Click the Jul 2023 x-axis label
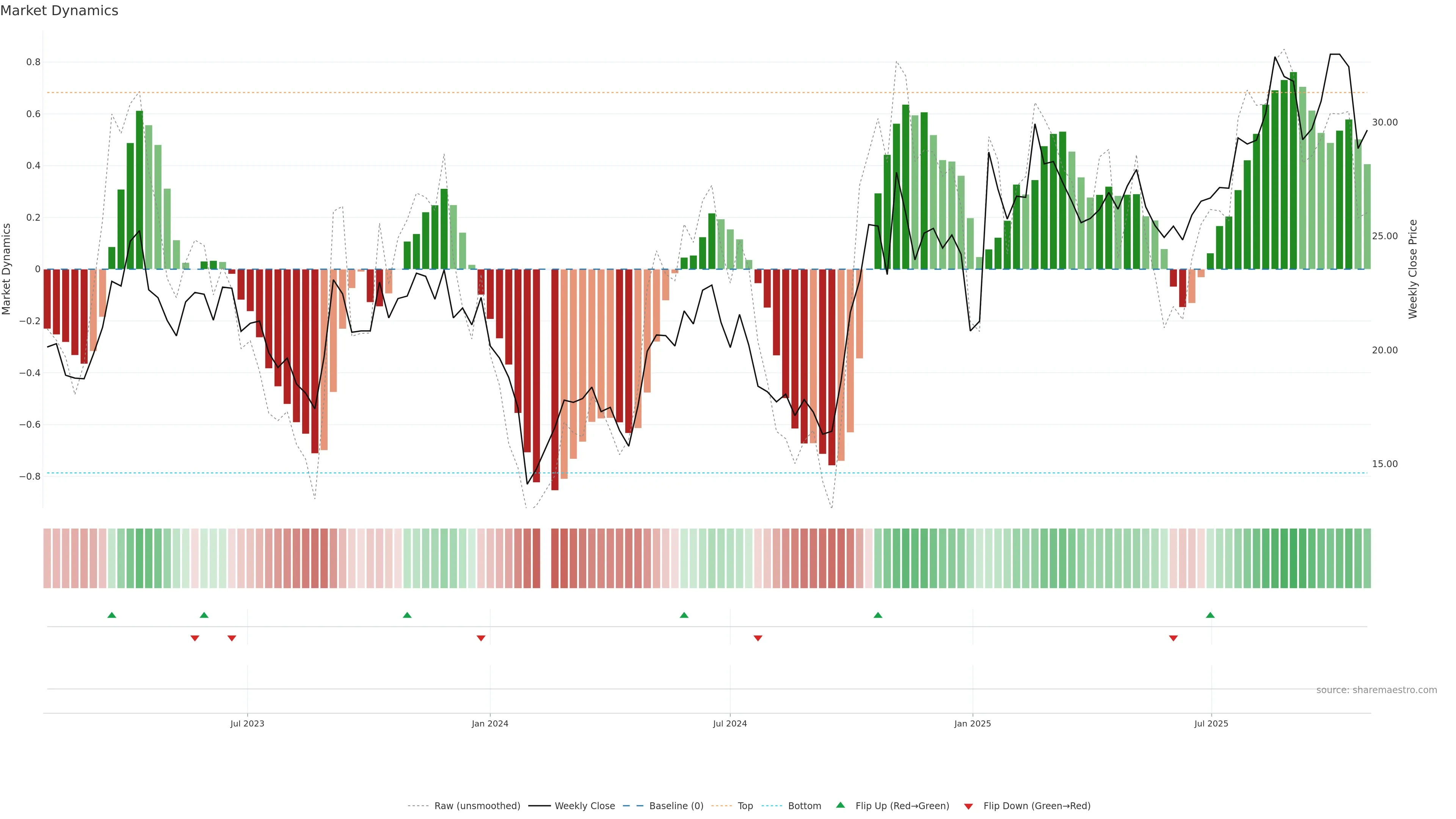Screen dimensions: 1456x819 point(247,723)
